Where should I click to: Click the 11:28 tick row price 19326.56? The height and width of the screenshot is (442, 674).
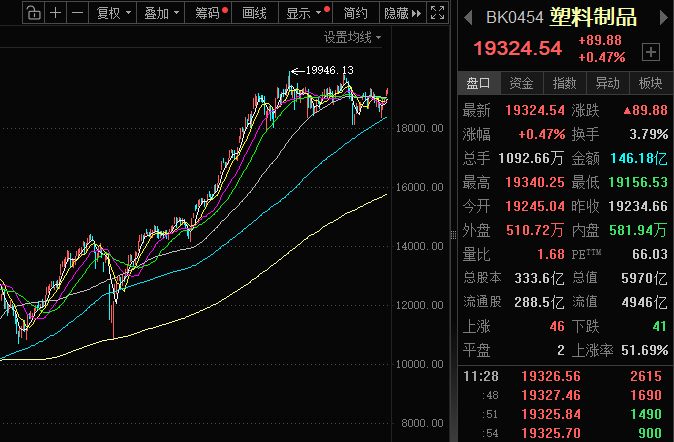coord(551,376)
